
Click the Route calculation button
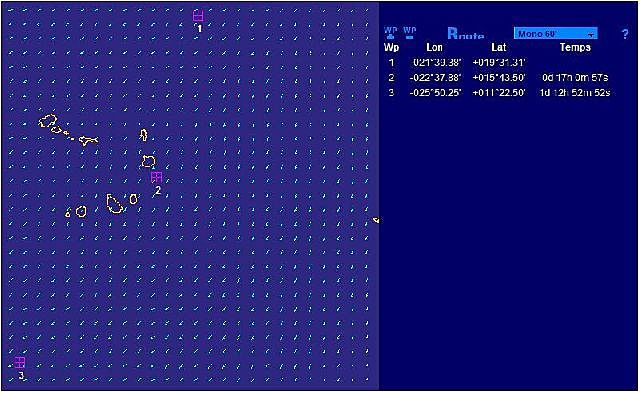pos(465,34)
